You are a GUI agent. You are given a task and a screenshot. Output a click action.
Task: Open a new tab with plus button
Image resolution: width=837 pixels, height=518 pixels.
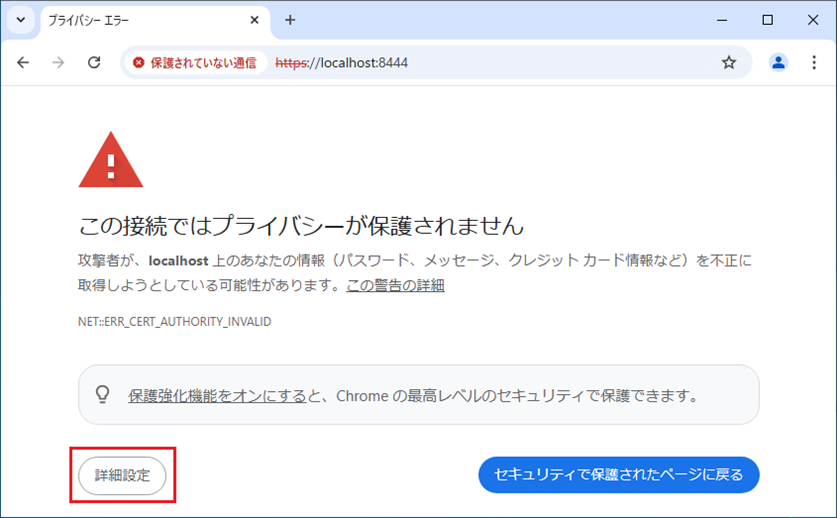tap(290, 20)
